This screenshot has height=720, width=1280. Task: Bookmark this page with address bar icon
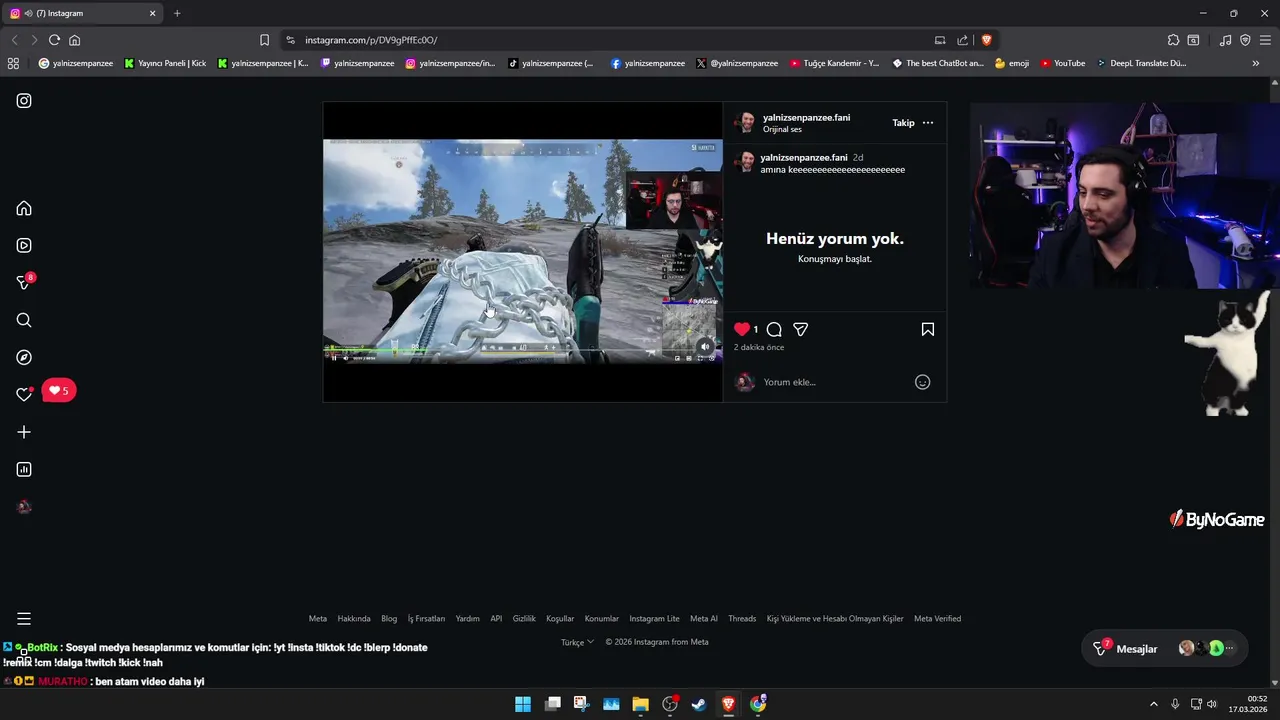(x=264, y=40)
